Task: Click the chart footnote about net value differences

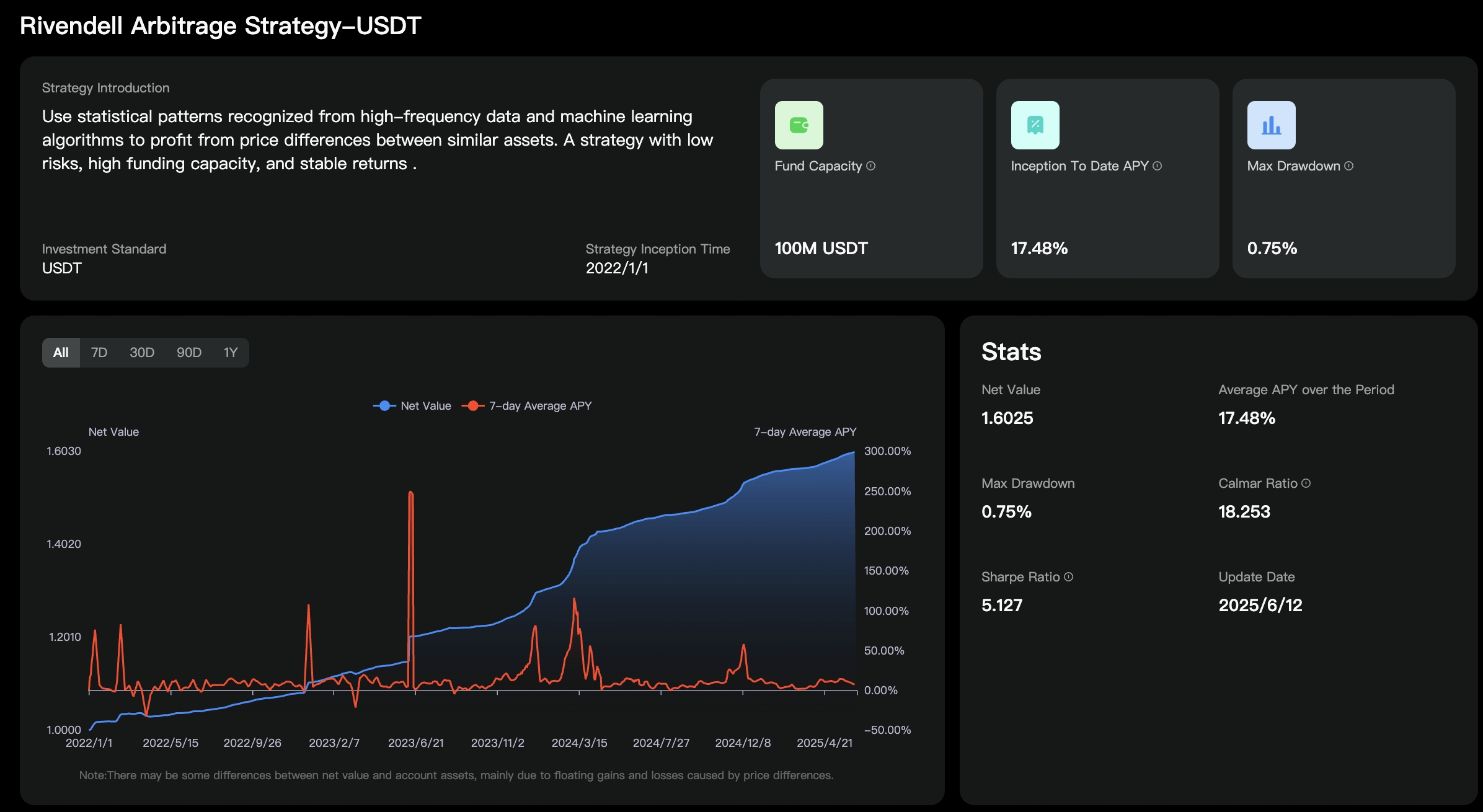Action: pos(456,775)
